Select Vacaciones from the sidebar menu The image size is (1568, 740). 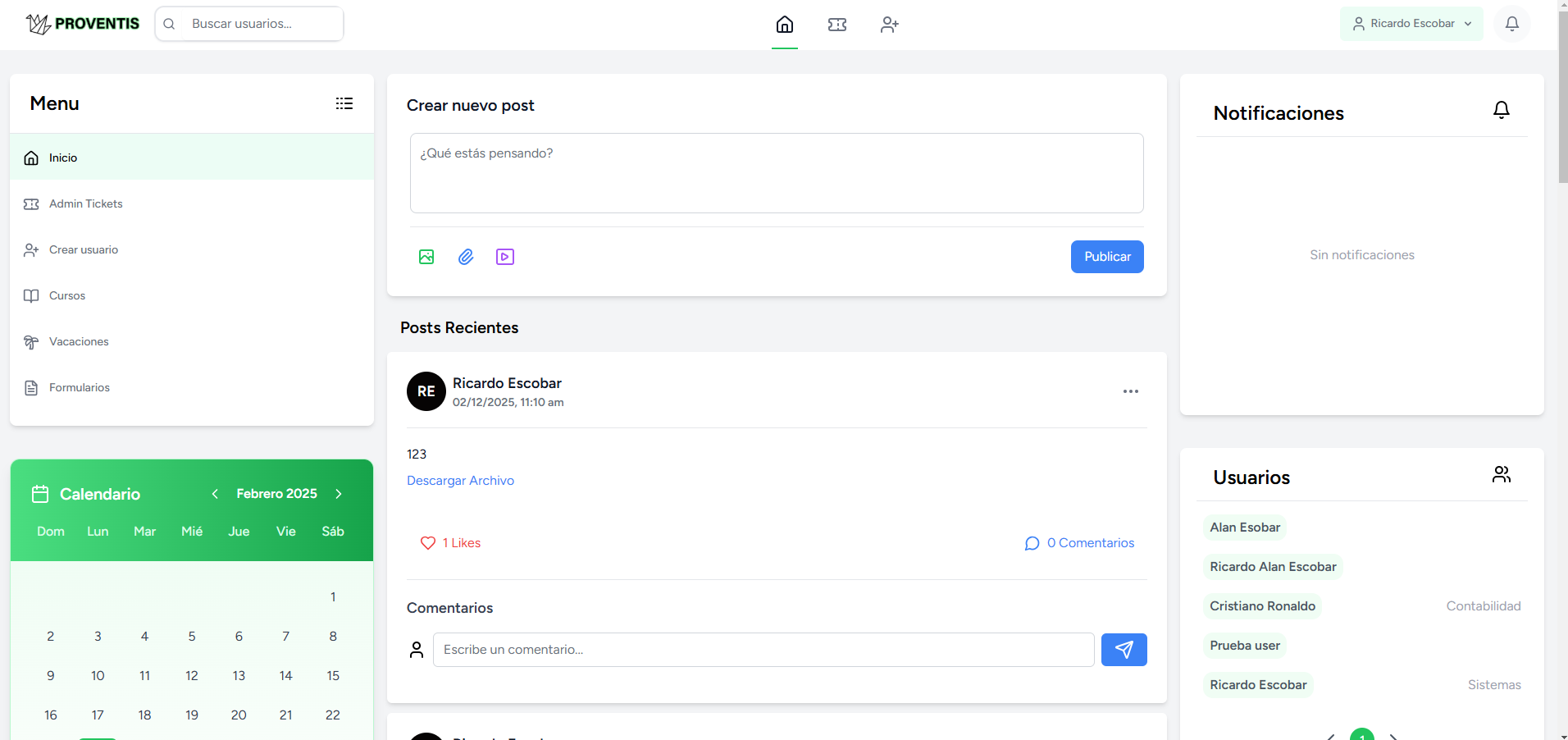point(79,341)
